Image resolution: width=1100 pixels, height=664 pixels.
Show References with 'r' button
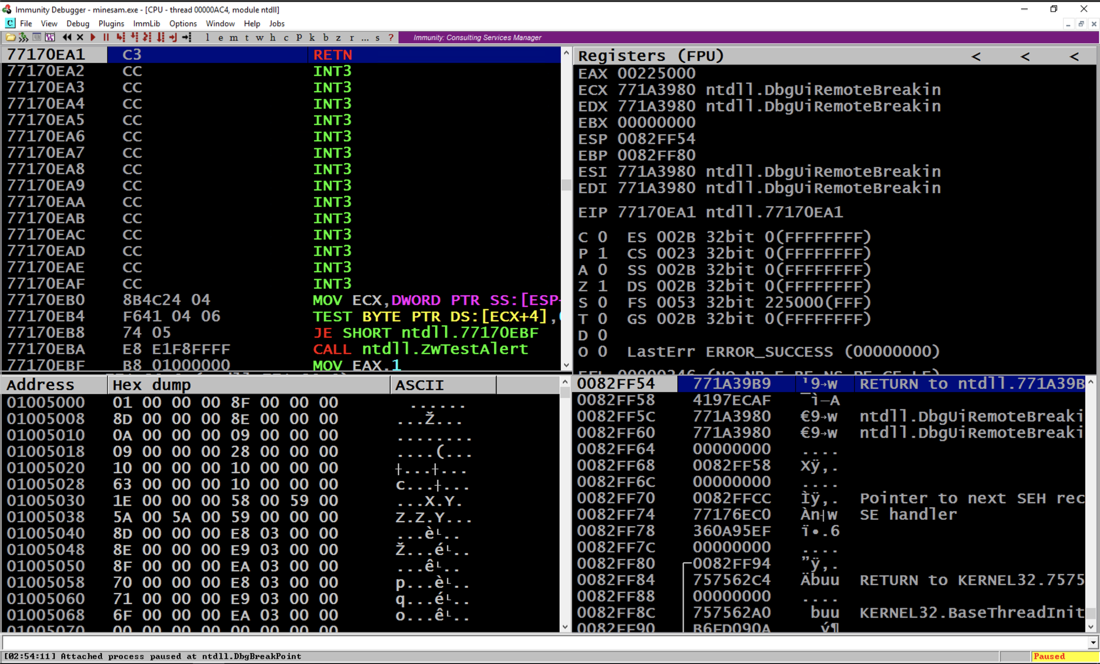pos(351,37)
